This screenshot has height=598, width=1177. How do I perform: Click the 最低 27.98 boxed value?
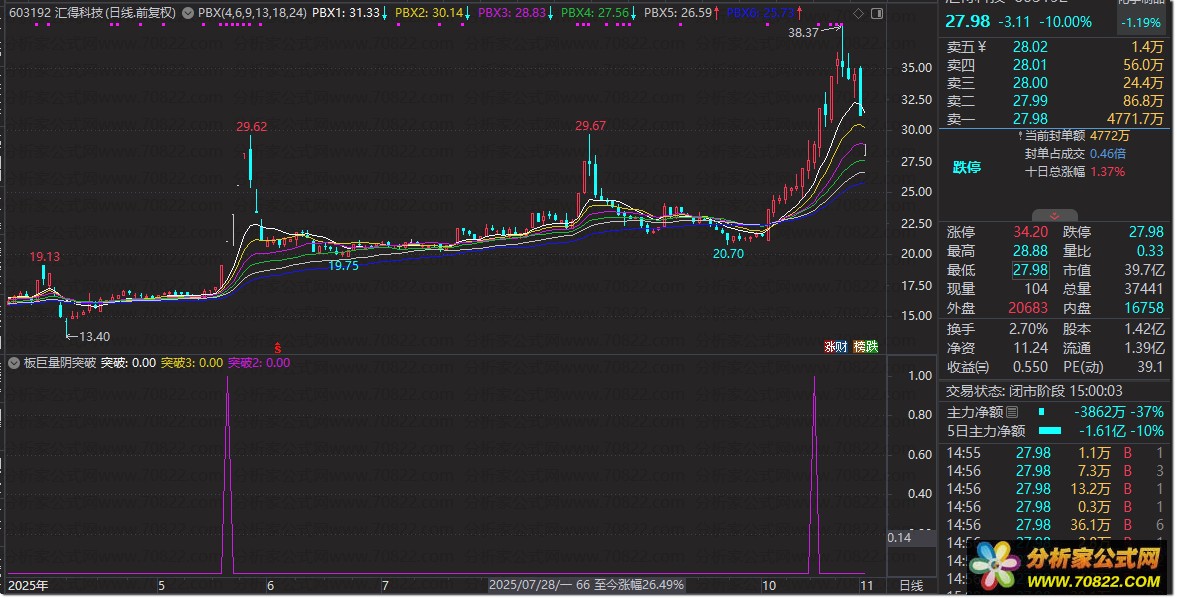pyautogui.click(x=1030, y=270)
